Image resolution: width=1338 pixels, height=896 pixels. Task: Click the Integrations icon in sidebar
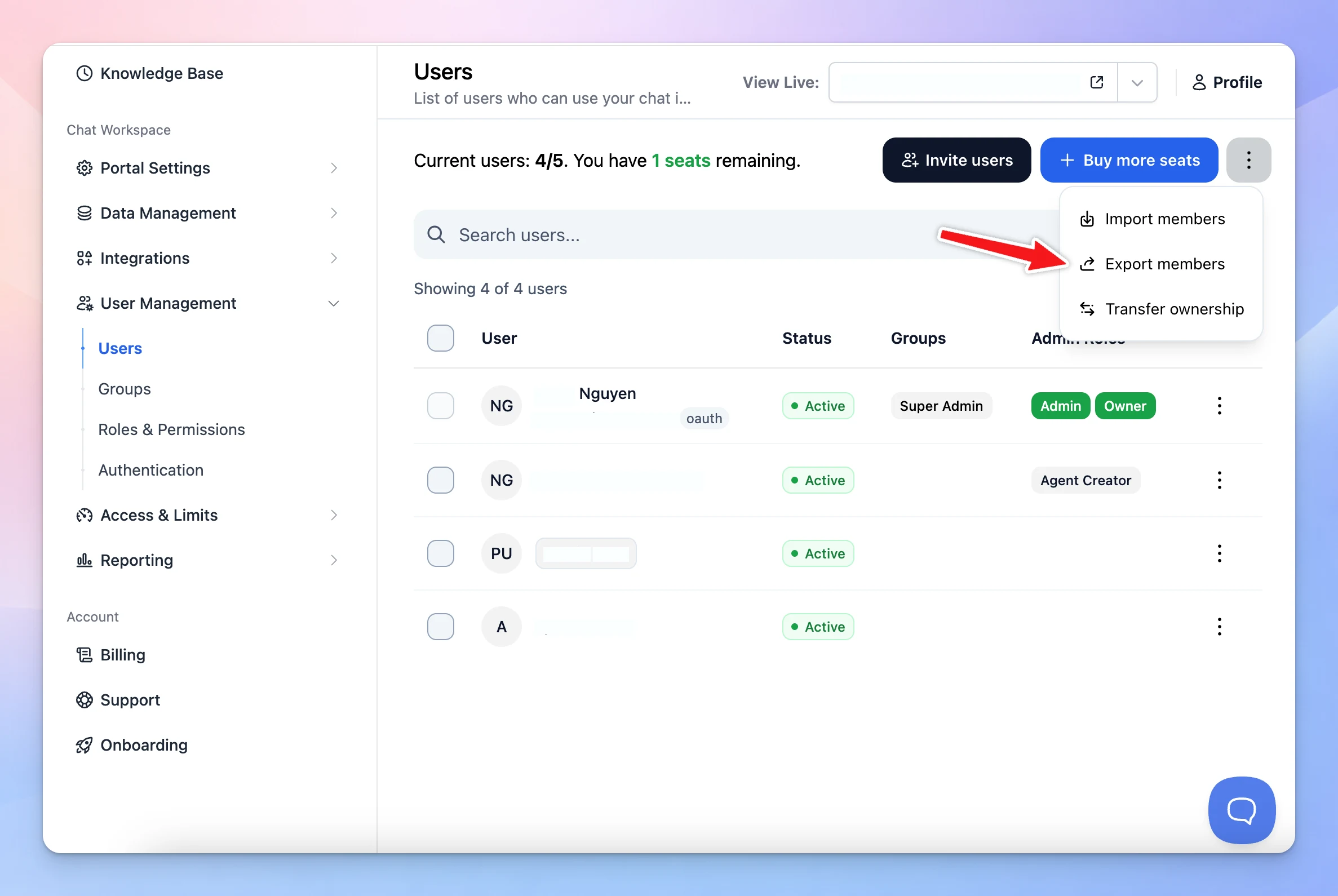[85, 258]
